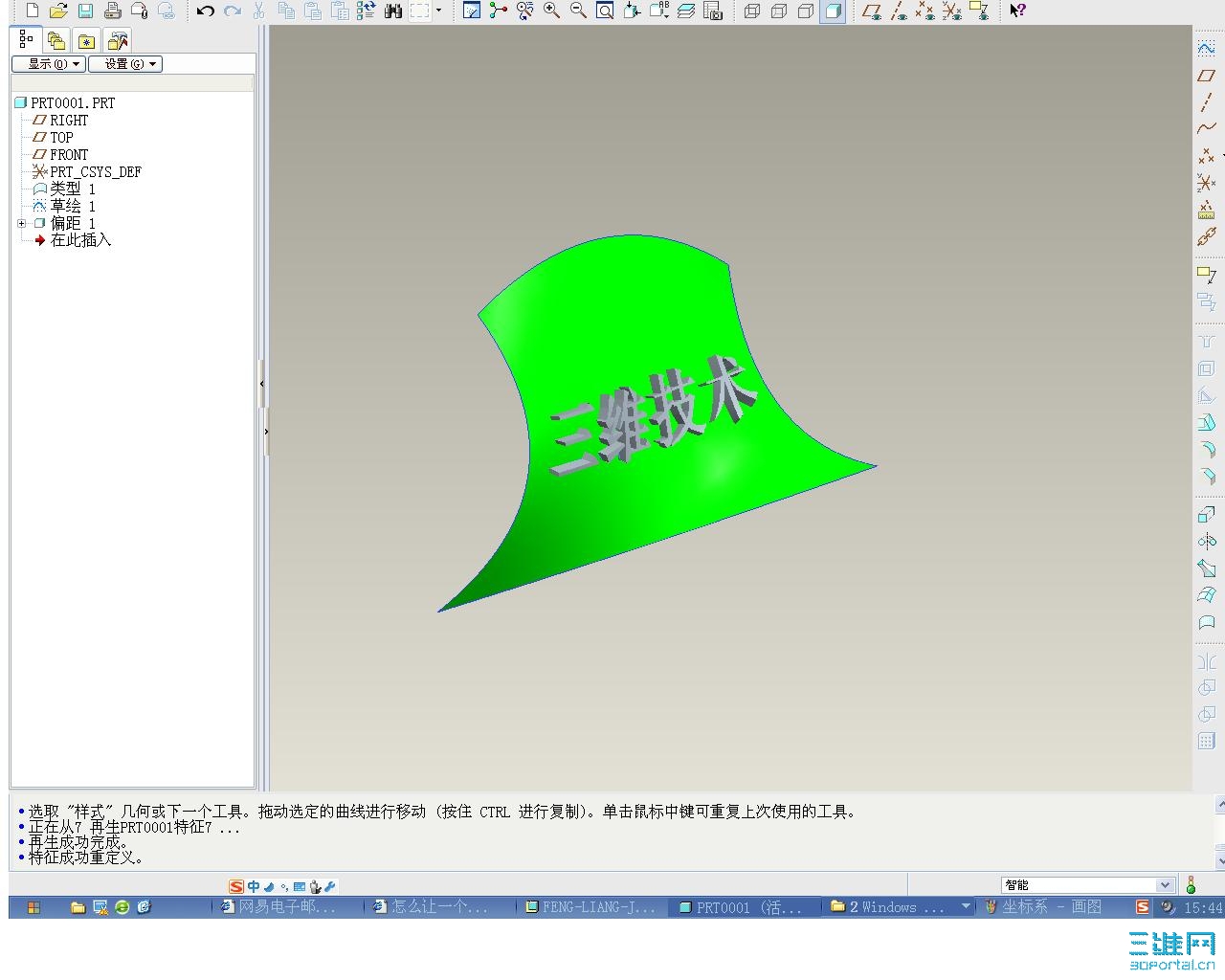Open the Favorites tab
This screenshot has height=980, width=1225.
pos(87,41)
